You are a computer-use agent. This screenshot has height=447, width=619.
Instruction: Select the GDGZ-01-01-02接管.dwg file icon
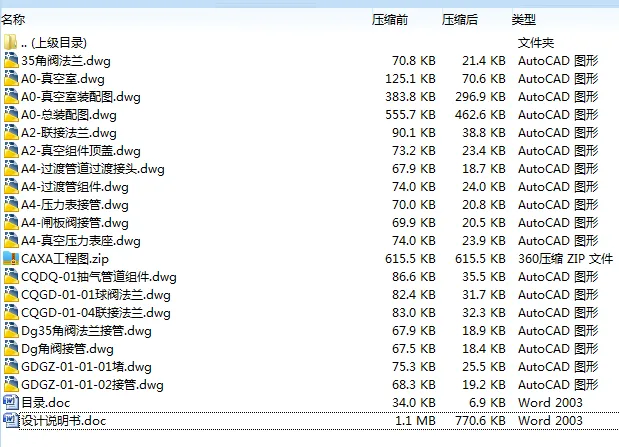pyautogui.click(x=11, y=385)
